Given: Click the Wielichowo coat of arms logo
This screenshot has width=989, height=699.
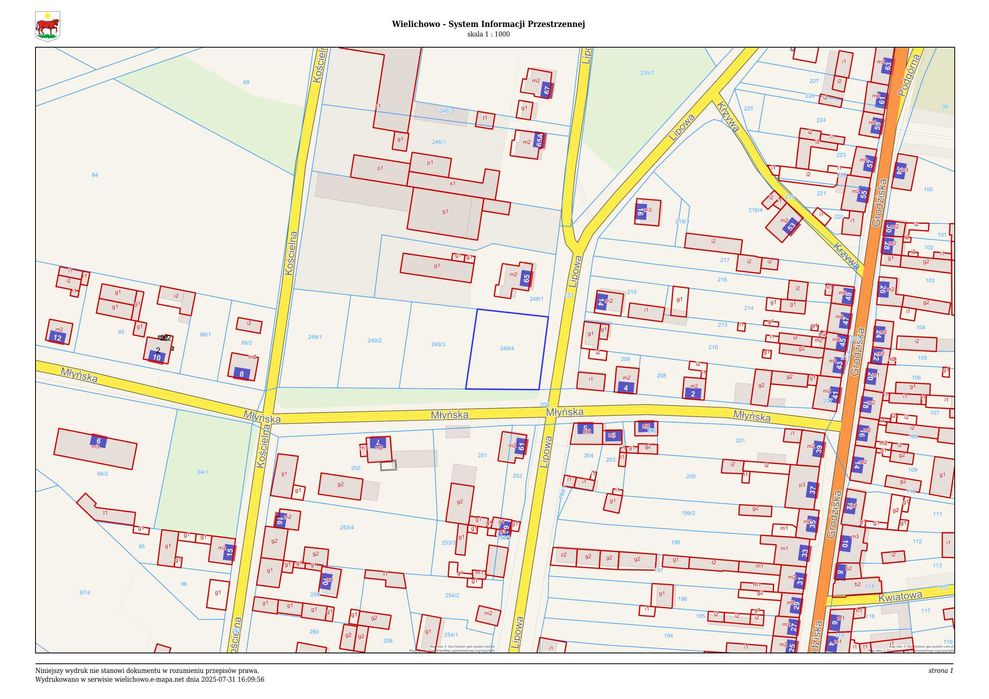Looking at the screenshot, I should point(48,25).
